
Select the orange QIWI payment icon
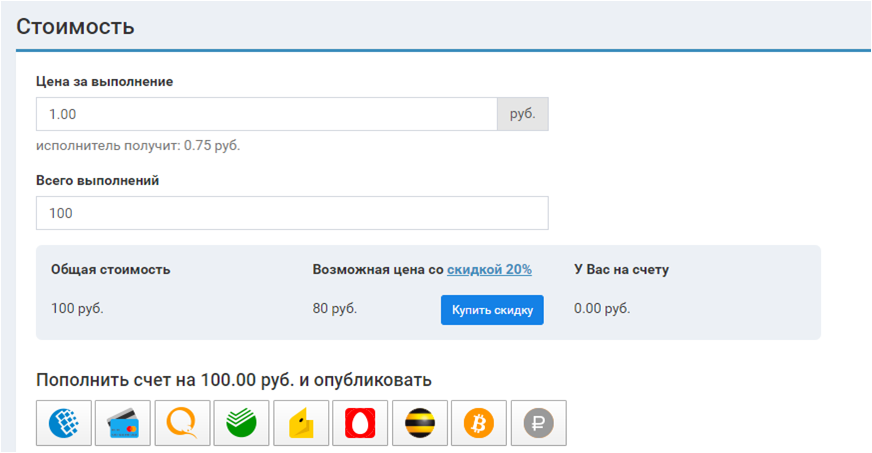(x=182, y=424)
